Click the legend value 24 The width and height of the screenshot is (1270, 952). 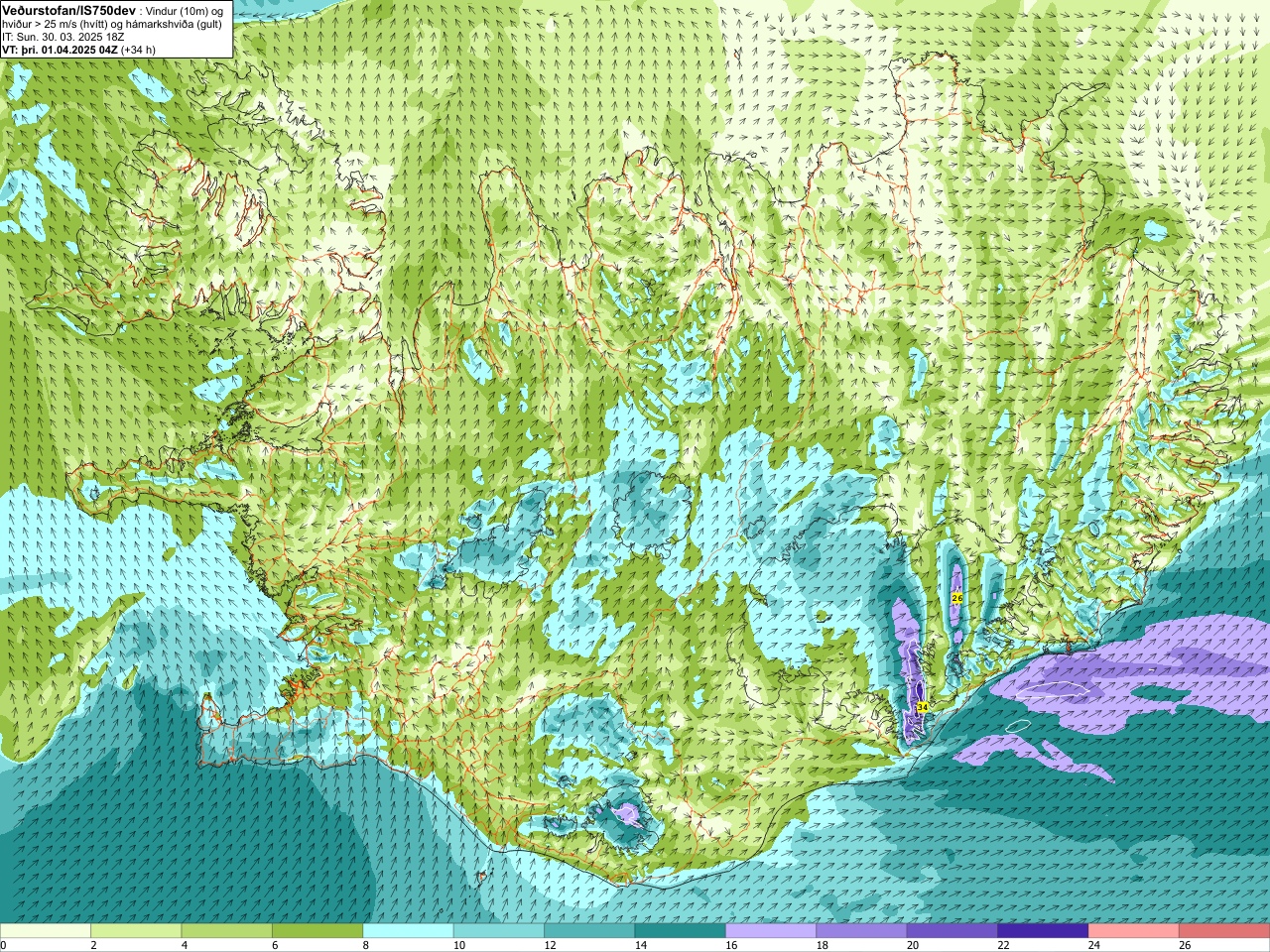pos(1094,945)
